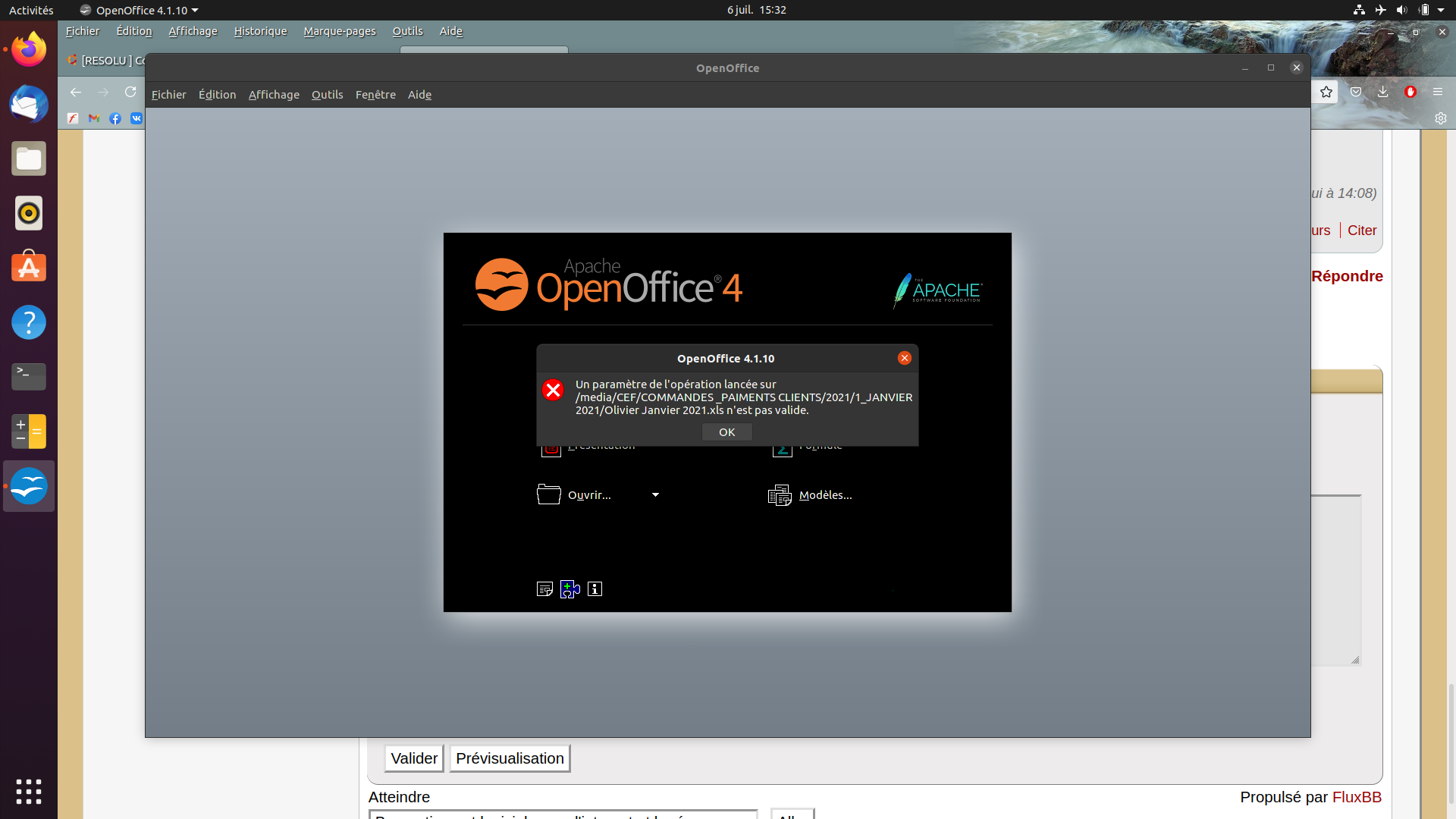Click the Firefox bookmark star icon
The image size is (1456, 819).
pyautogui.click(x=1326, y=92)
